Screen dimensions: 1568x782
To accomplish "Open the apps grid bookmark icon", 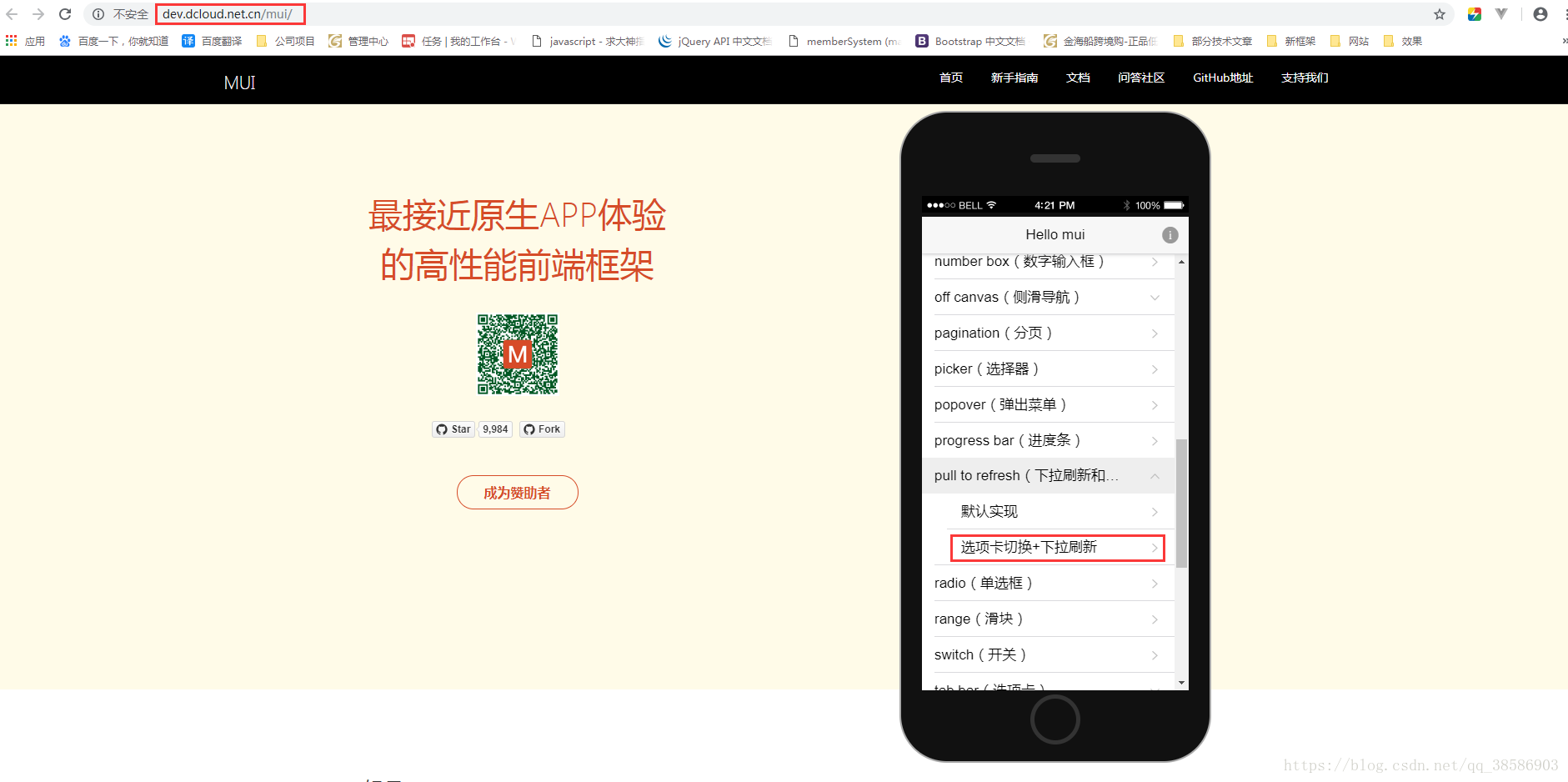I will coord(25,41).
